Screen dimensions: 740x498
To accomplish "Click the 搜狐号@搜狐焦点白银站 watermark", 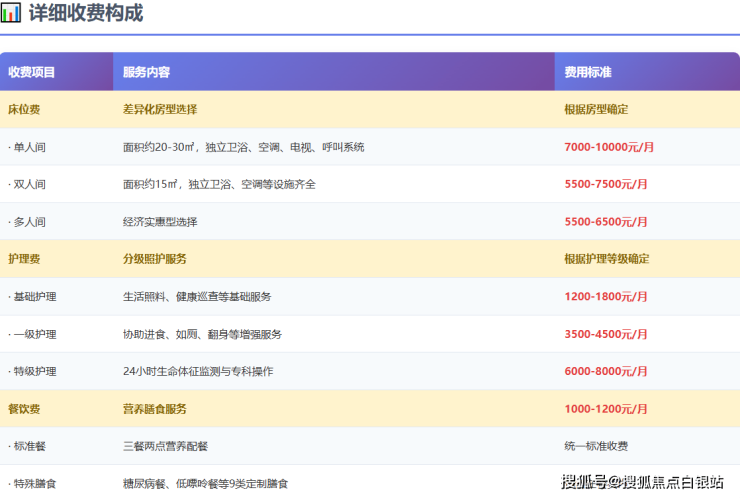I will 642,482.
